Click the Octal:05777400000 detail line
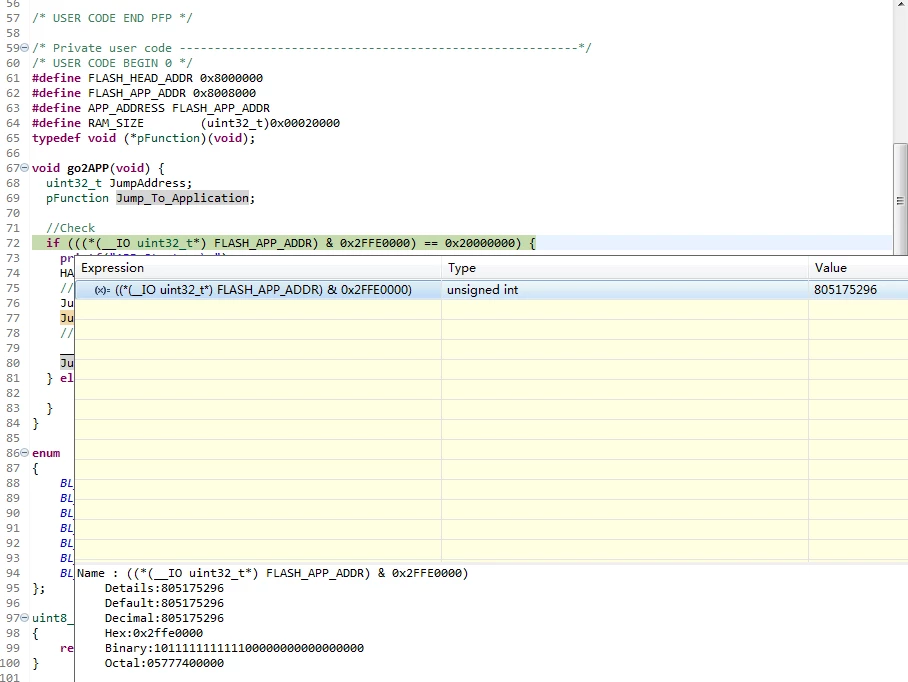This screenshot has width=908, height=682. (x=164, y=663)
